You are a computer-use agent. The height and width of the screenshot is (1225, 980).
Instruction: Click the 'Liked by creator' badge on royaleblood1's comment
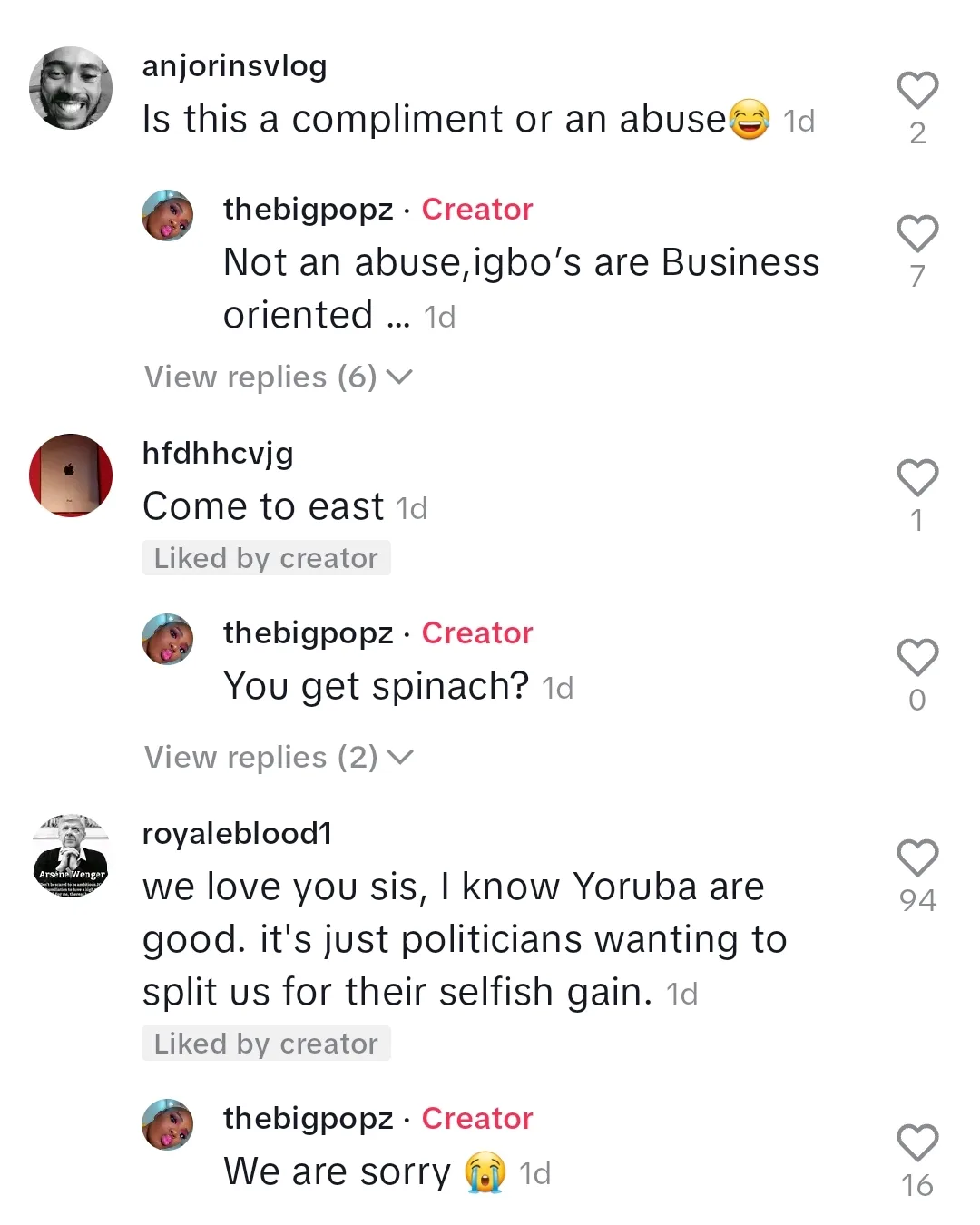pos(266,1043)
